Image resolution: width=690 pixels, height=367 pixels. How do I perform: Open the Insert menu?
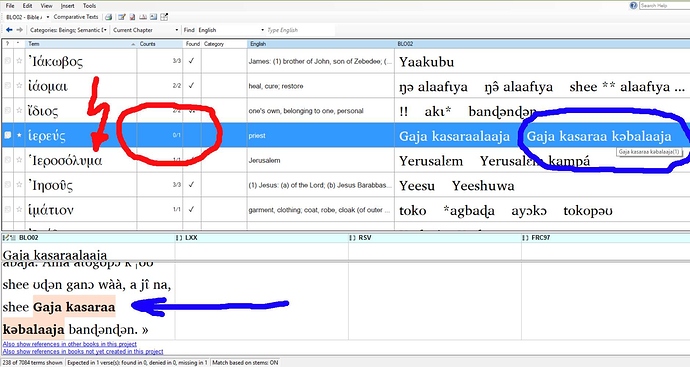coord(67,6)
